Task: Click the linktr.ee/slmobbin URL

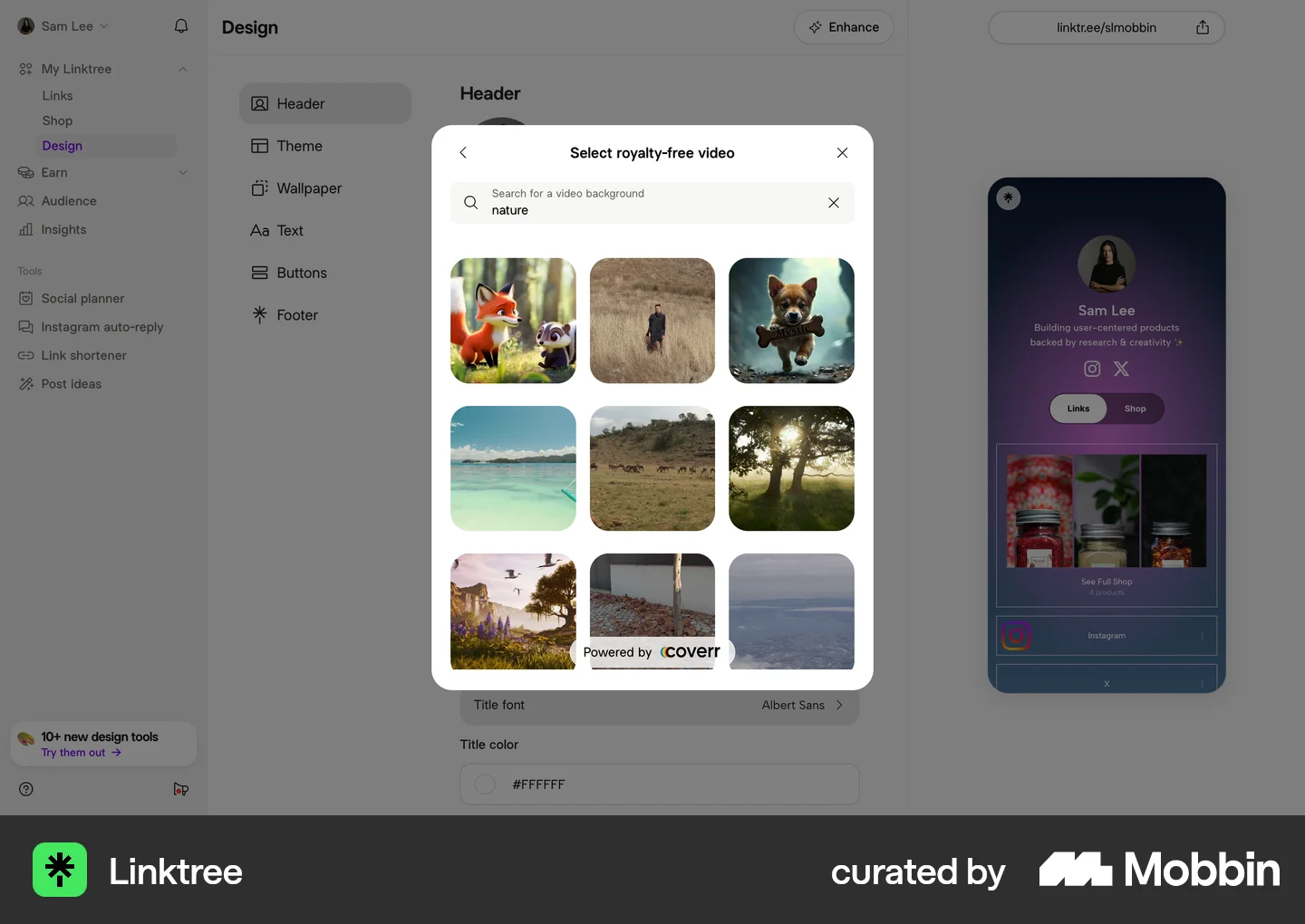Action: 1106,28
